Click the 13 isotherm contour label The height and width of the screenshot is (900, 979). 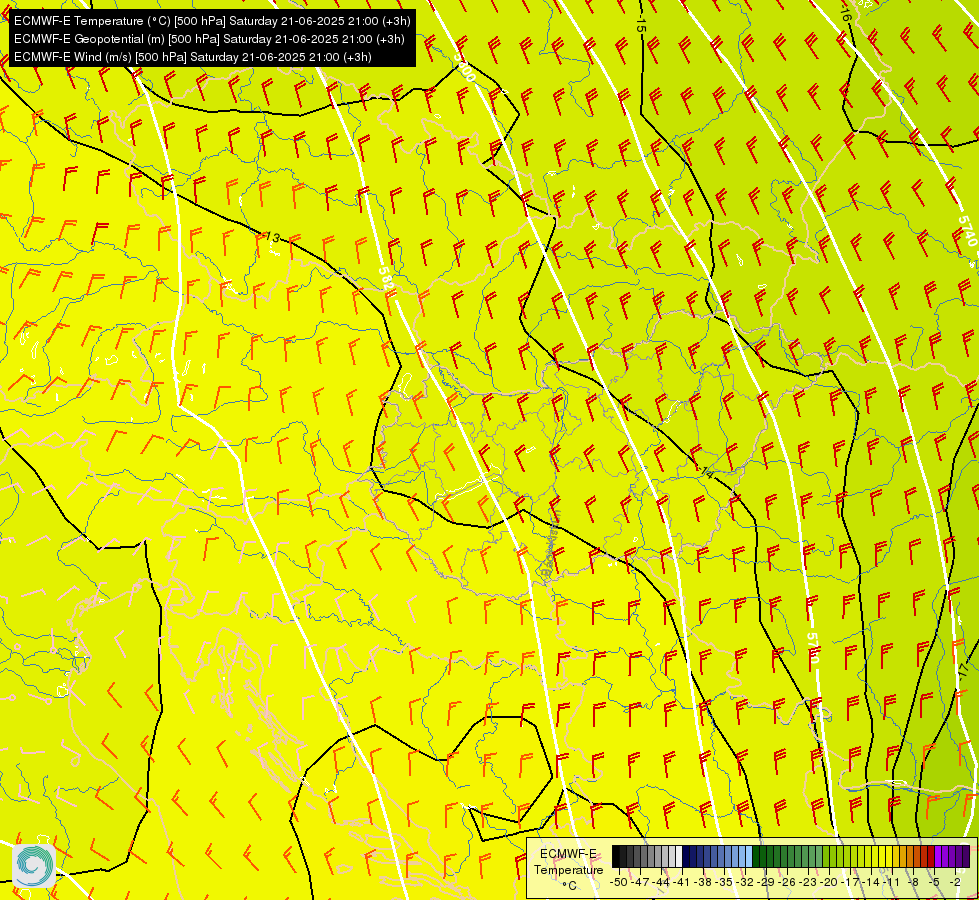coord(272,237)
